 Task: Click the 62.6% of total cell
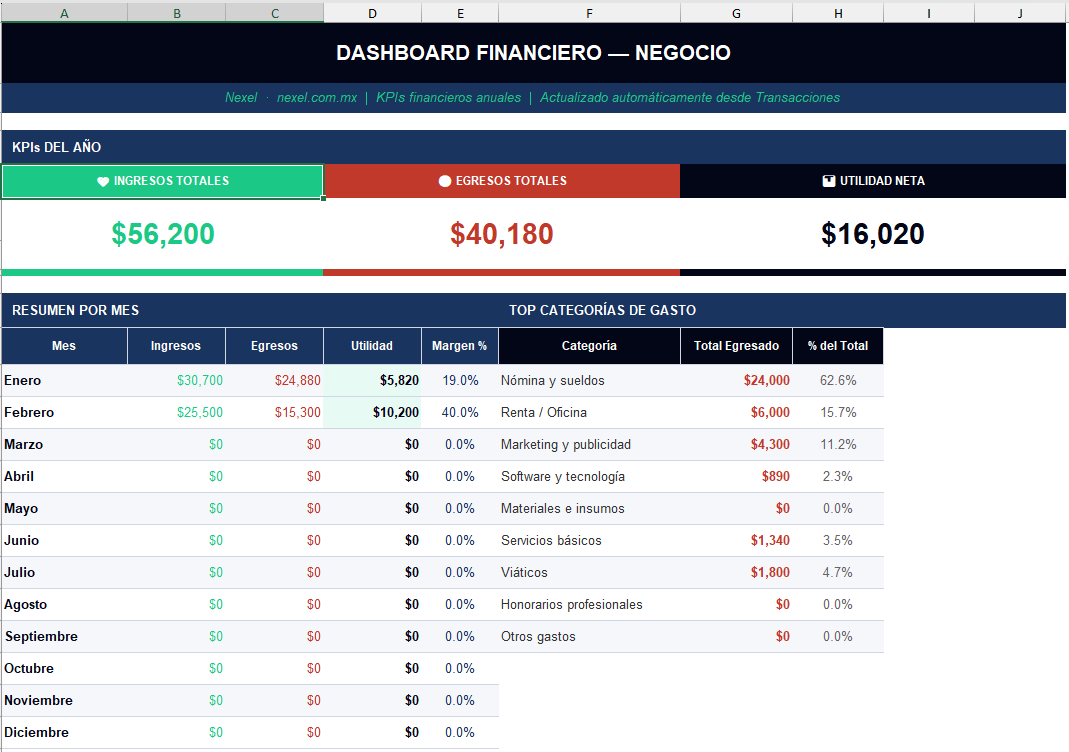click(837, 381)
